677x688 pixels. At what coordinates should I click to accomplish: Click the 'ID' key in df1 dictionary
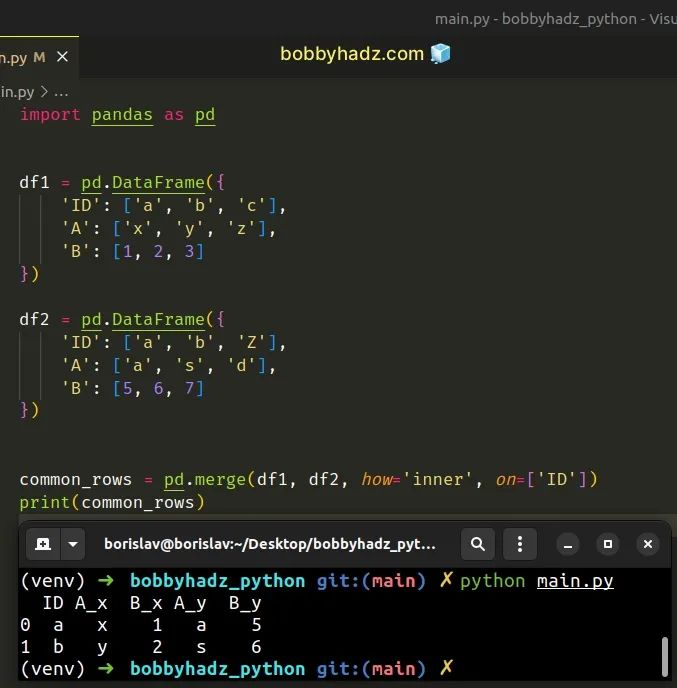[81, 205]
